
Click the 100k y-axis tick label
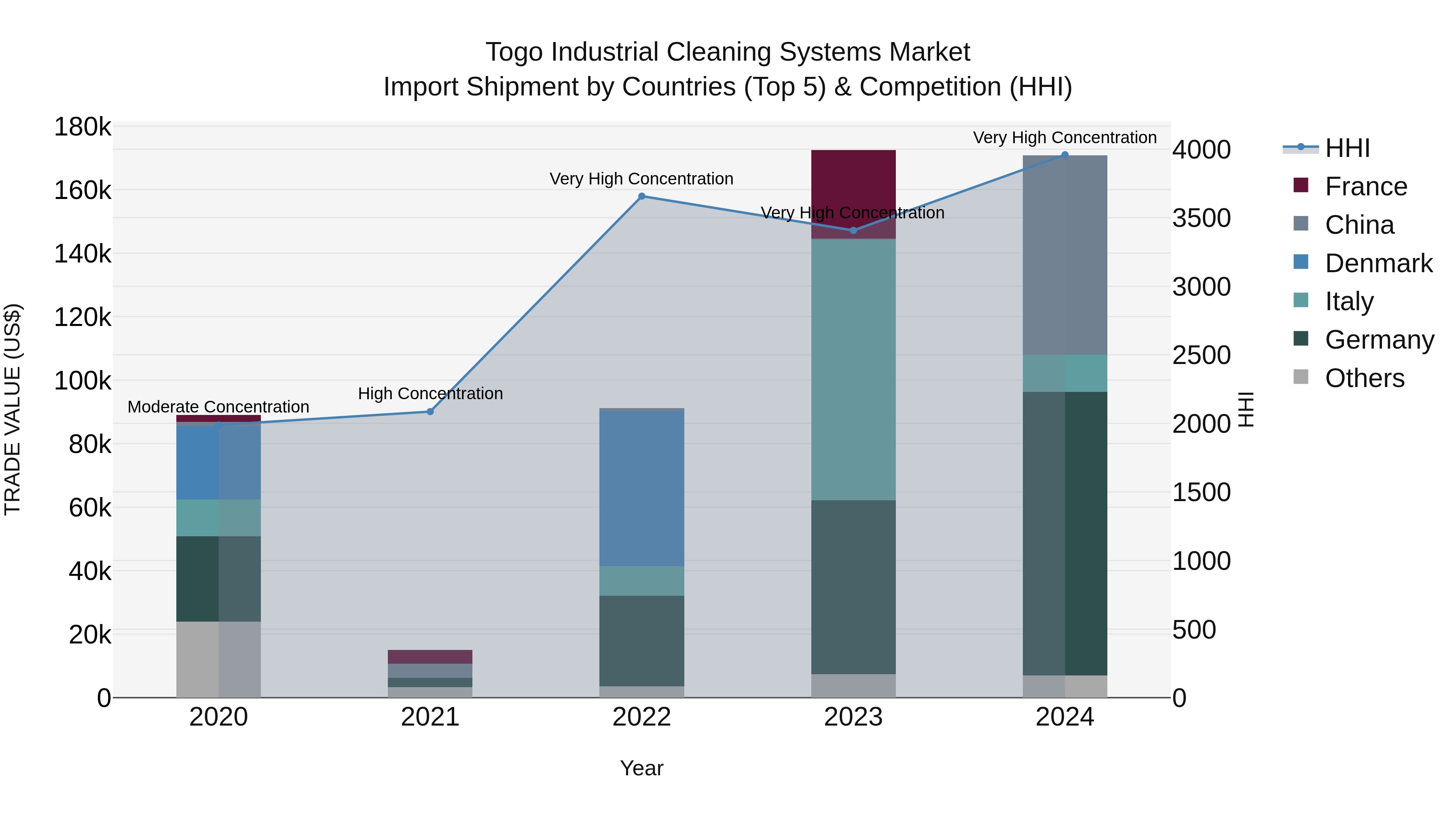[83, 381]
